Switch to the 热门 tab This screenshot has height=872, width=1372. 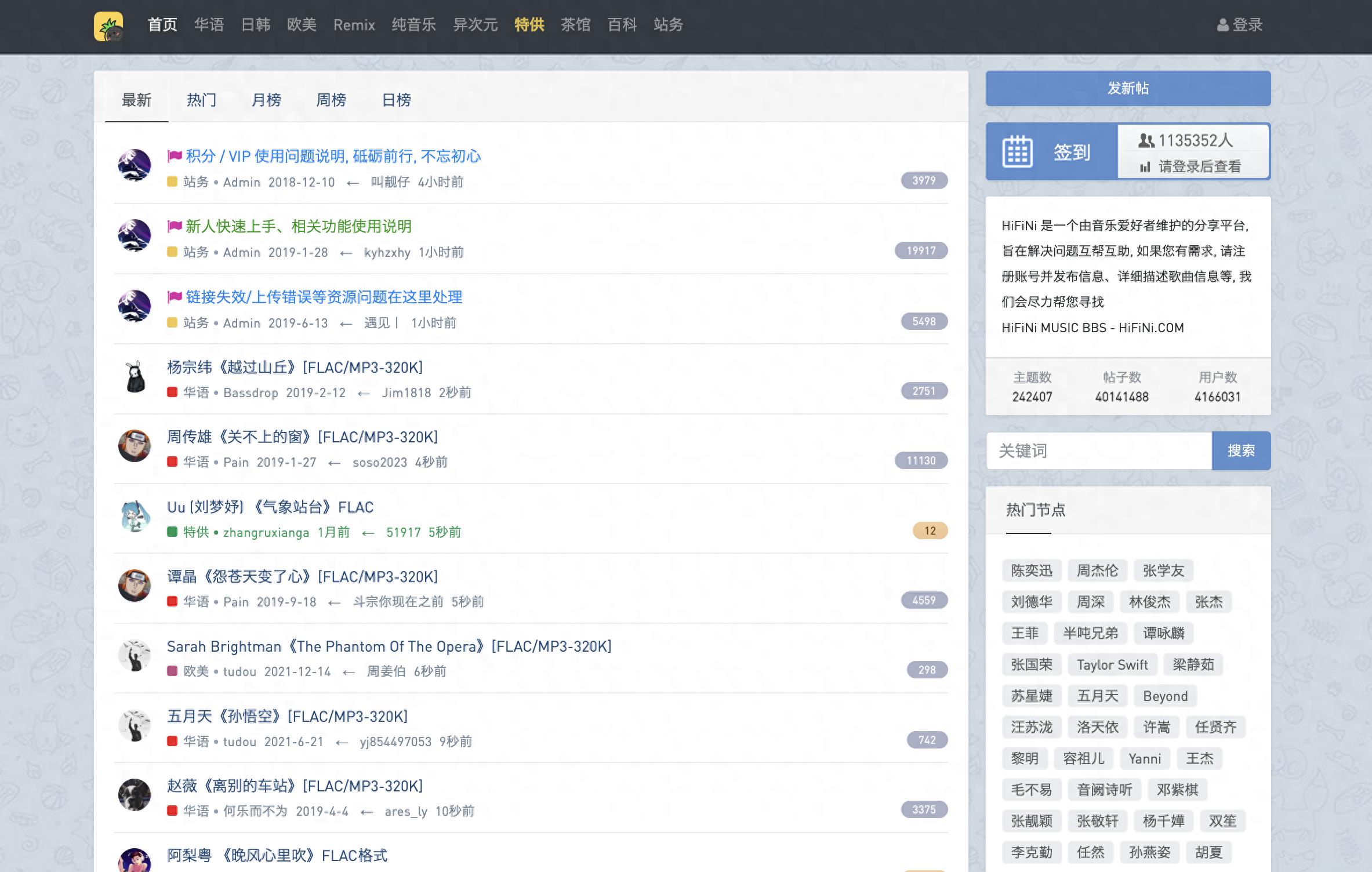coord(201,100)
